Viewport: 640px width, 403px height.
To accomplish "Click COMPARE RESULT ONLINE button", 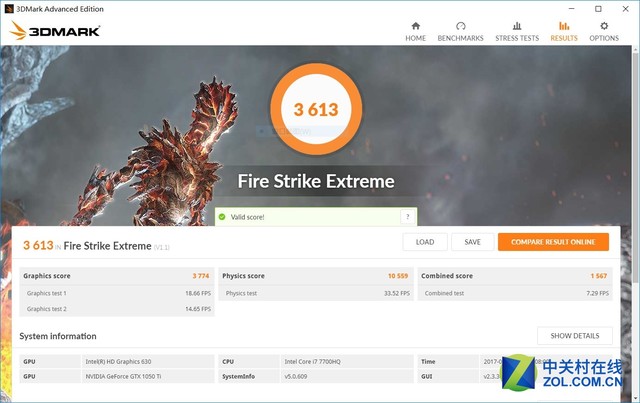I will click(553, 242).
